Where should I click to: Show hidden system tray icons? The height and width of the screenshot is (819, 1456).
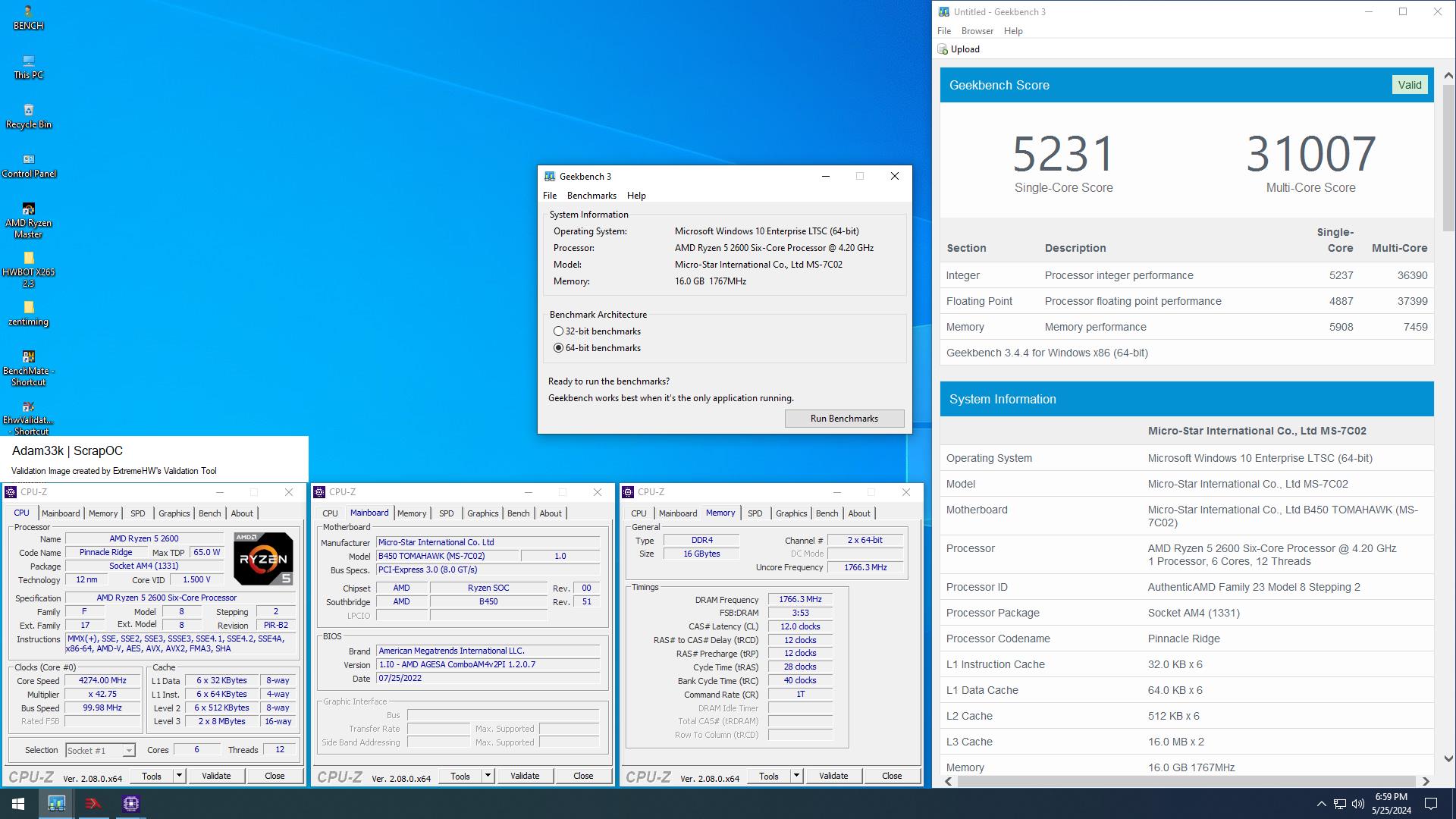click(1321, 804)
